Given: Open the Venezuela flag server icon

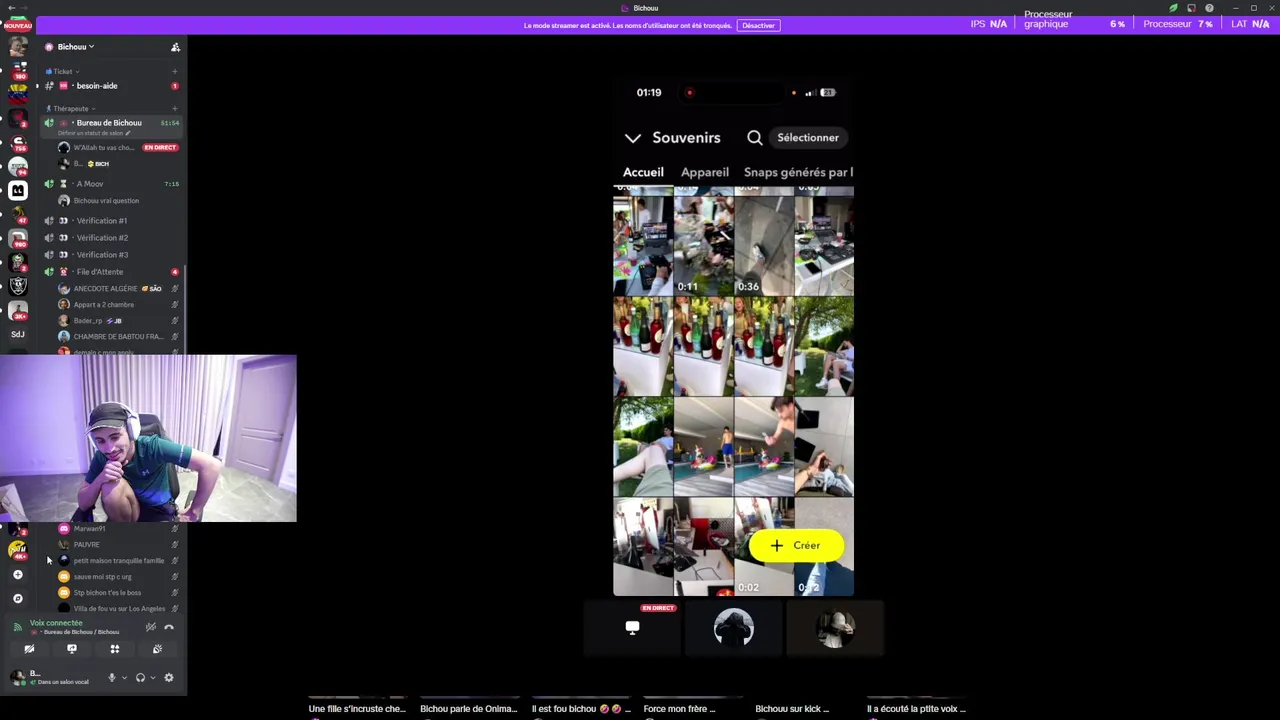Looking at the screenshot, I should [x=17, y=94].
